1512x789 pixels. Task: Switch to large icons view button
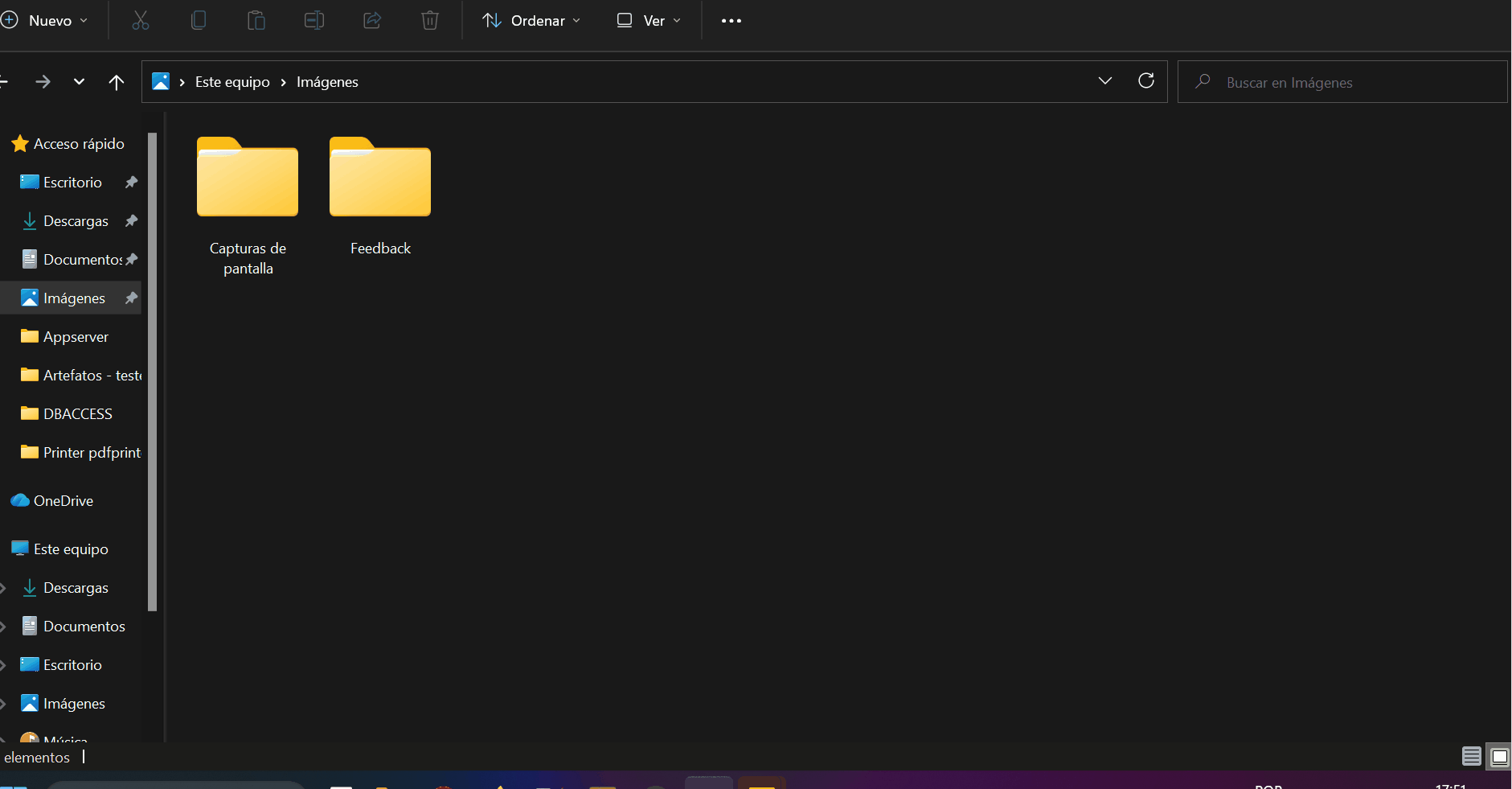[x=1499, y=756]
